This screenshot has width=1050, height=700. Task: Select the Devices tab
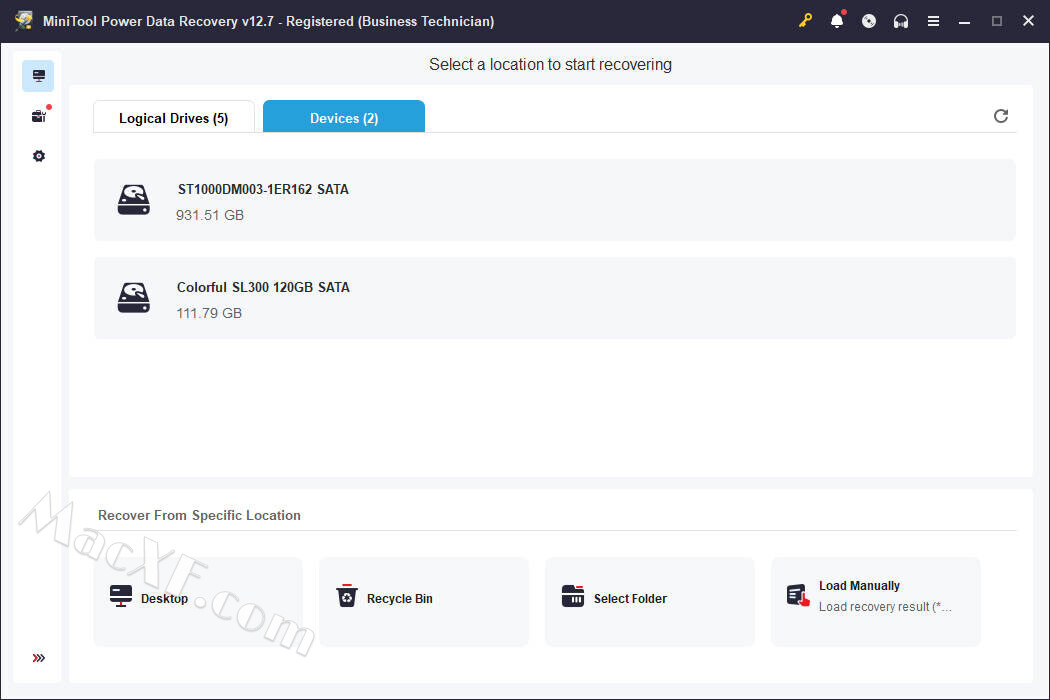[343, 118]
